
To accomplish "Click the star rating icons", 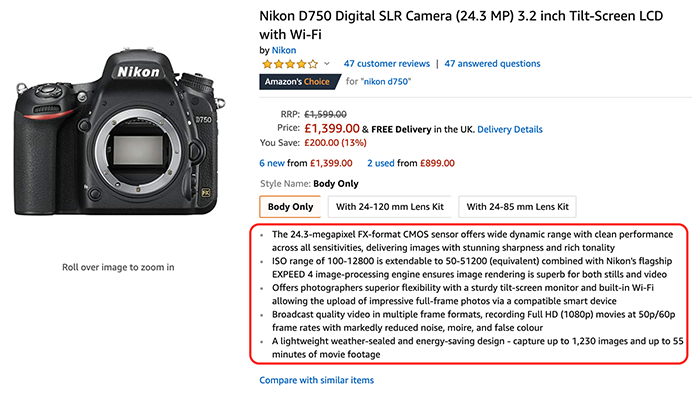I will (290, 64).
